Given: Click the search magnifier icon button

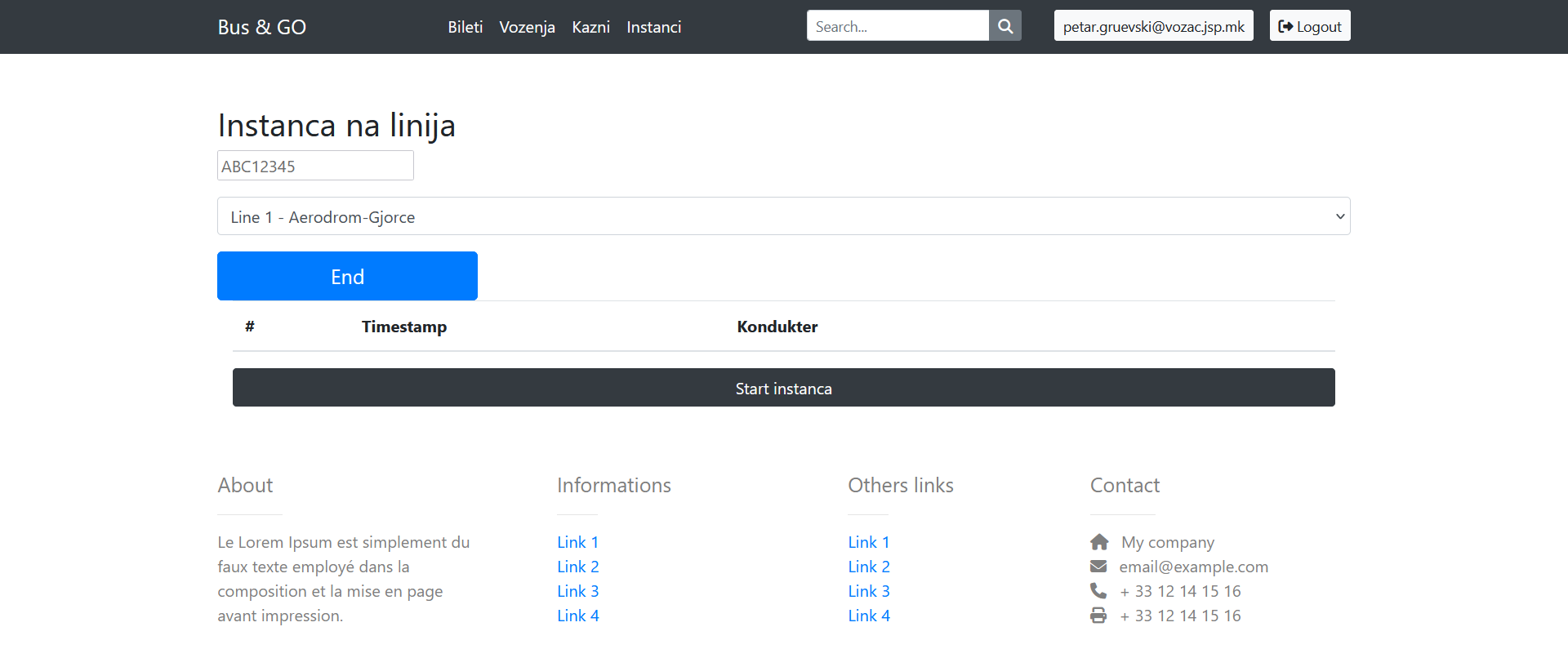Looking at the screenshot, I should point(1005,26).
